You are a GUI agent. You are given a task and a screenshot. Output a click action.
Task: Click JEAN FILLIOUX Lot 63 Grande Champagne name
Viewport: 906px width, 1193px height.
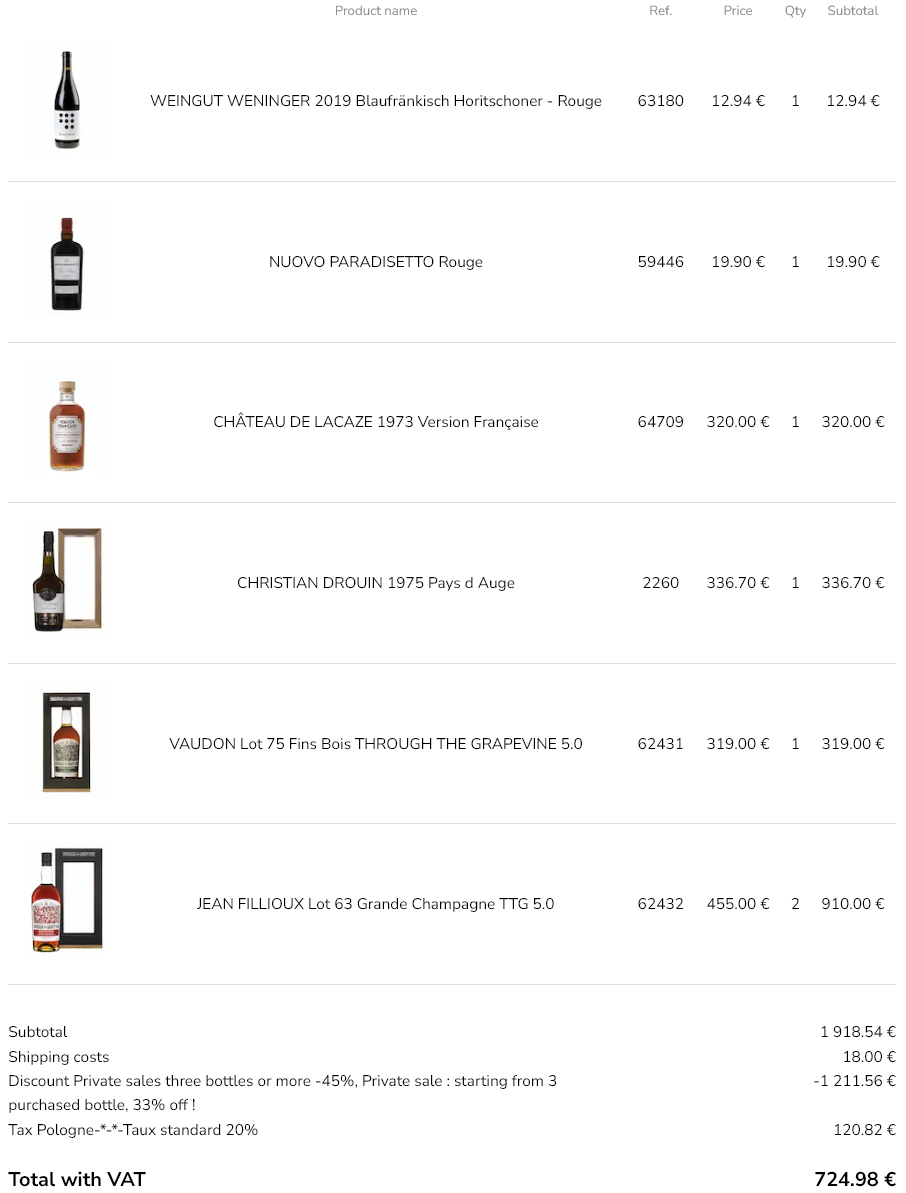[x=375, y=904]
